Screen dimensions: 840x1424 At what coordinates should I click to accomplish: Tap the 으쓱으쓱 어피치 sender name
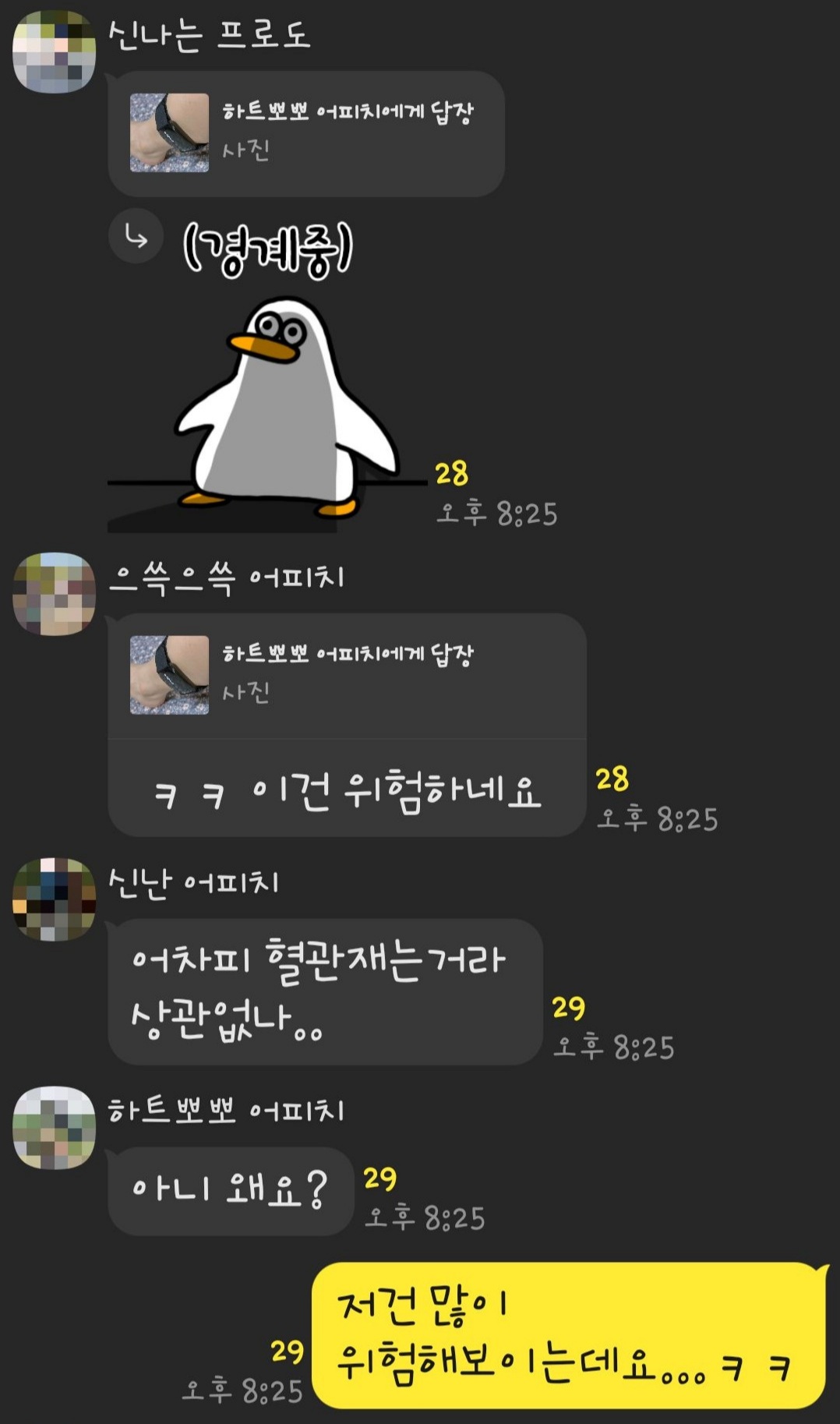[226, 578]
